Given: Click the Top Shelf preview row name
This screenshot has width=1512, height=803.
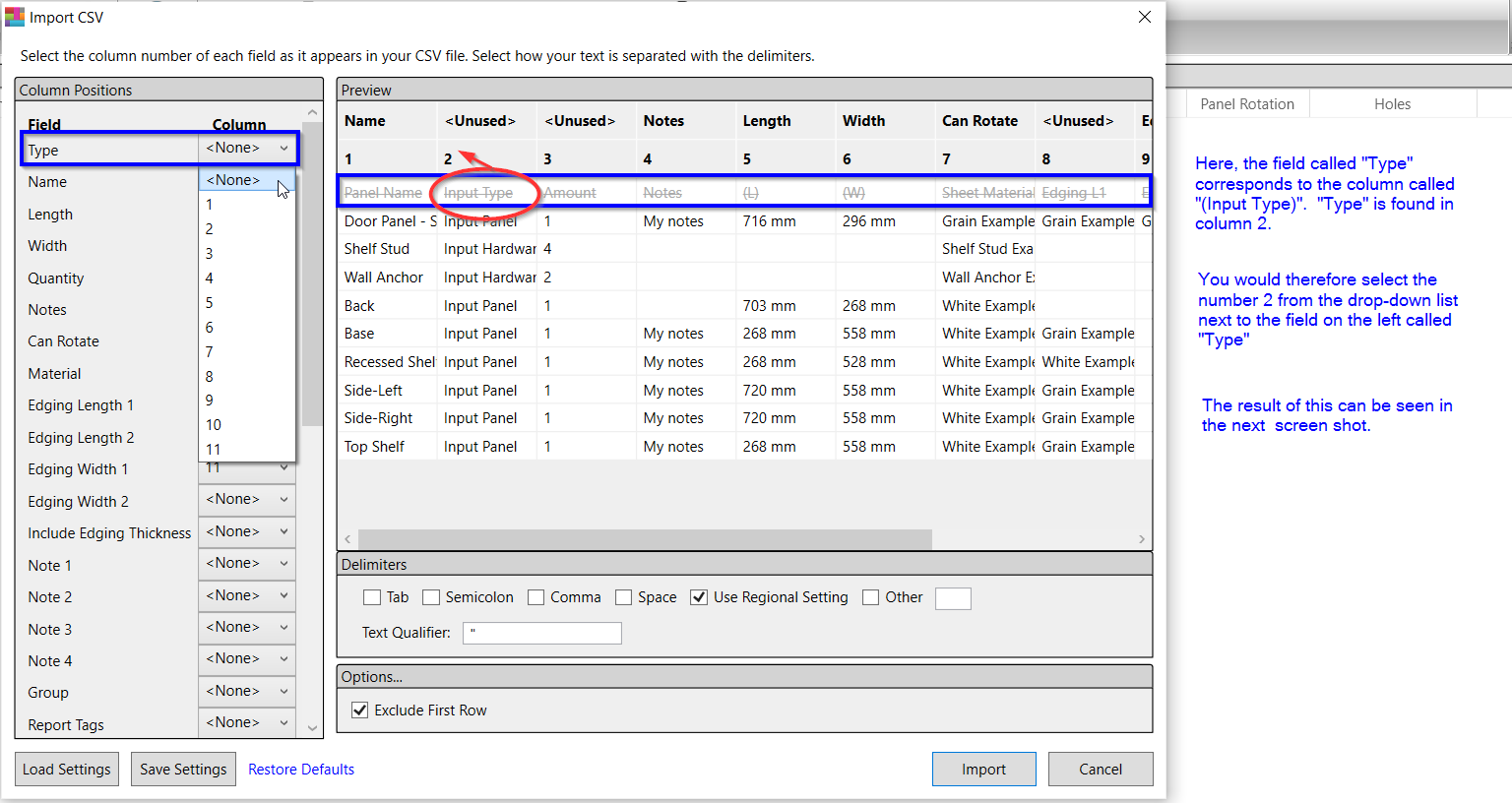Looking at the screenshot, I should coord(374,447).
